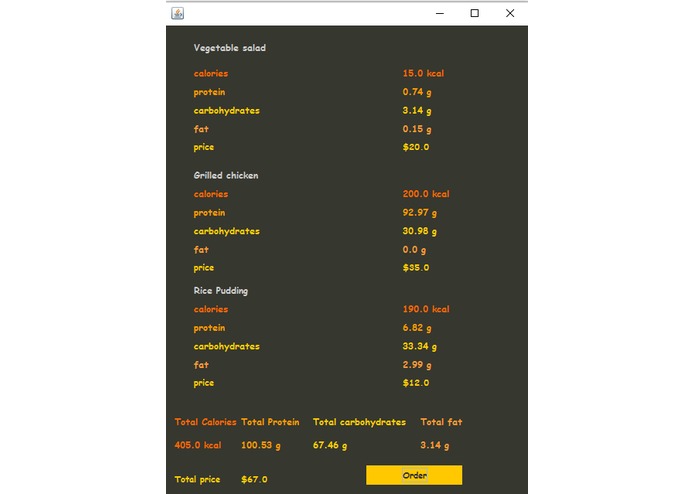Click the 405.0 kcal total value
The height and width of the screenshot is (494, 695).
tap(198, 445)
